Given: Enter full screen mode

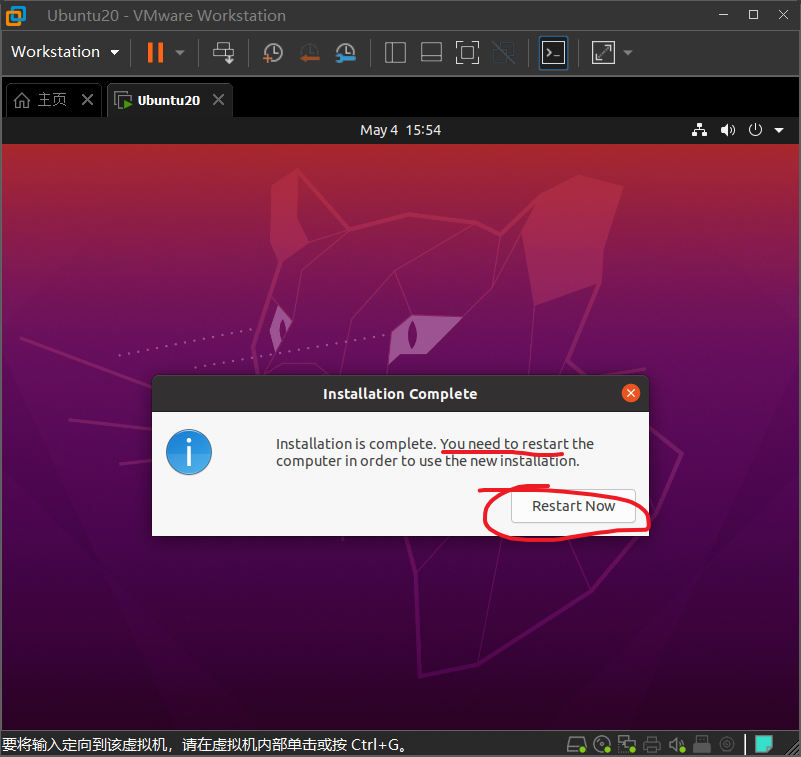Looking at the screenshot, I should pyautogui.click(x=467, y=53).
